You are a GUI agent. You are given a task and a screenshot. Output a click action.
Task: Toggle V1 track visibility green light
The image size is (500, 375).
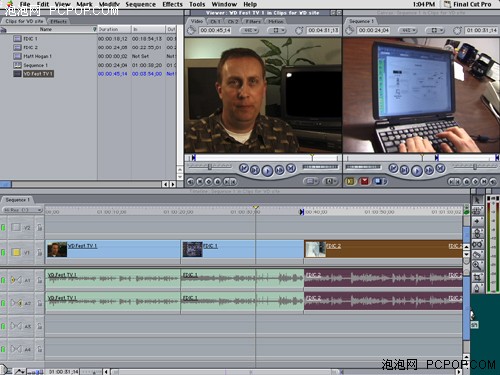tap(3, 252)
